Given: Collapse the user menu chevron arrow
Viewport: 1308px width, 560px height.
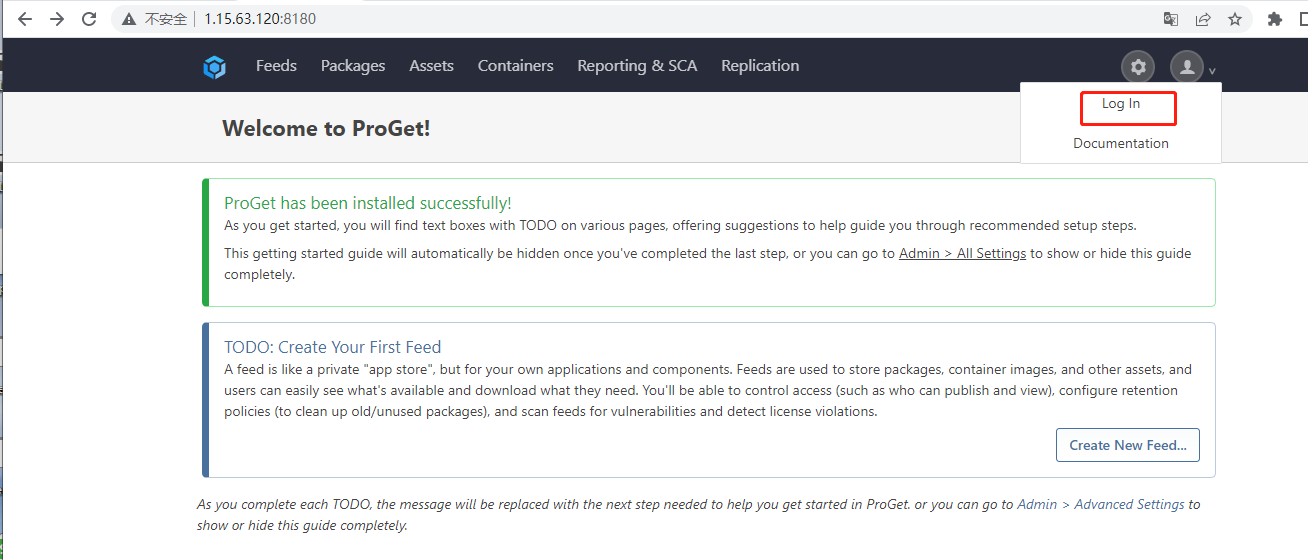Looking at the screenshot, I should tap(1212, 71).
